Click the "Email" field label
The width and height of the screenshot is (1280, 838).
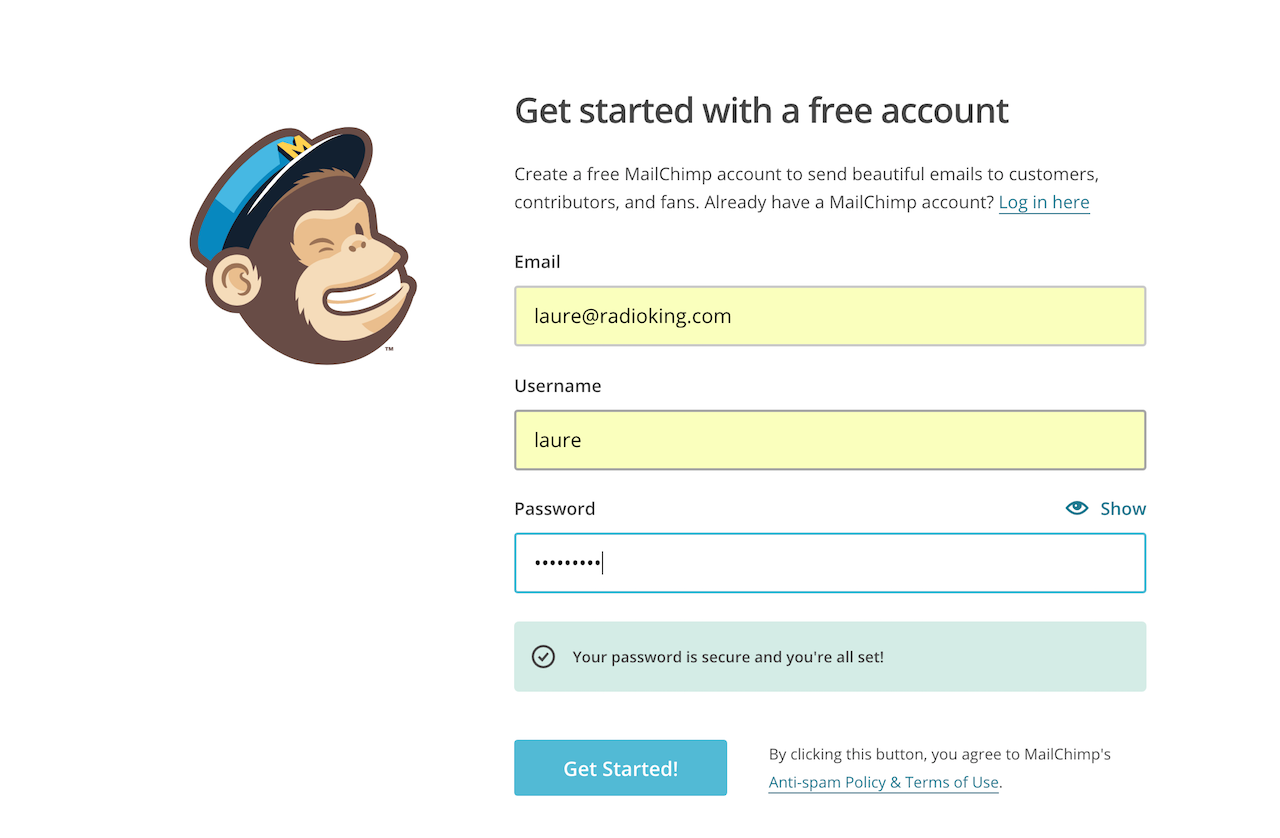click(x=537, y=262)
